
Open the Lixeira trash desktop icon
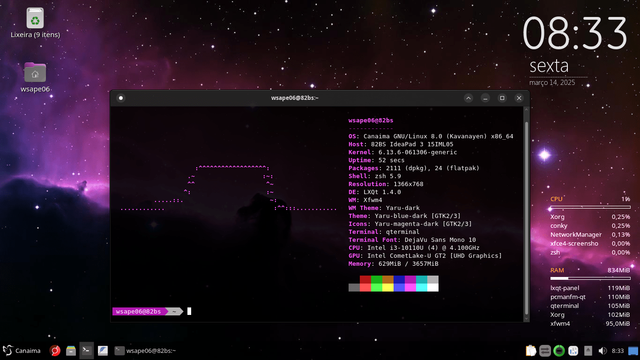click(35, 23)
